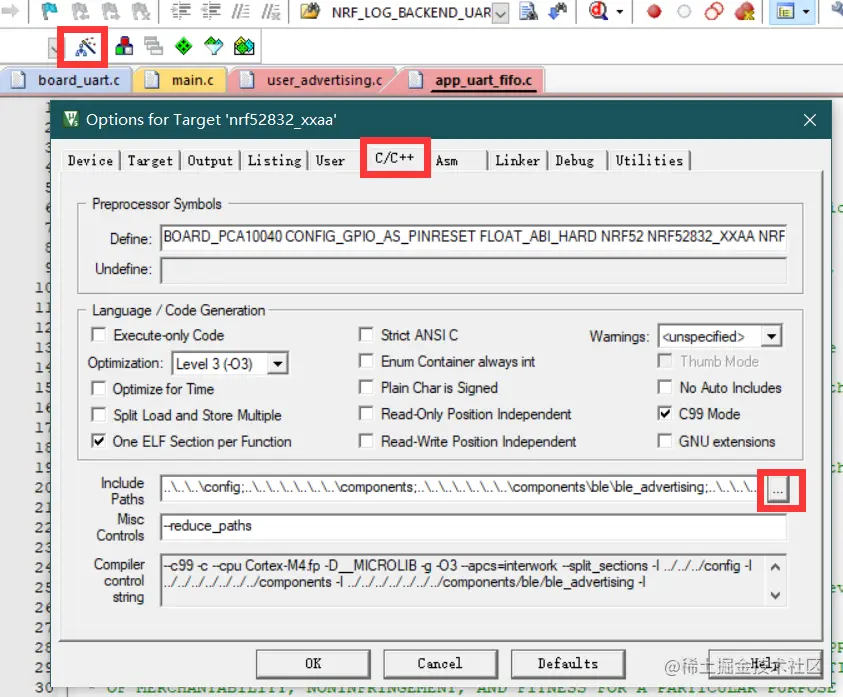Click the Find in Files folder icon
The image size is (843, 697).
point(310,11)
